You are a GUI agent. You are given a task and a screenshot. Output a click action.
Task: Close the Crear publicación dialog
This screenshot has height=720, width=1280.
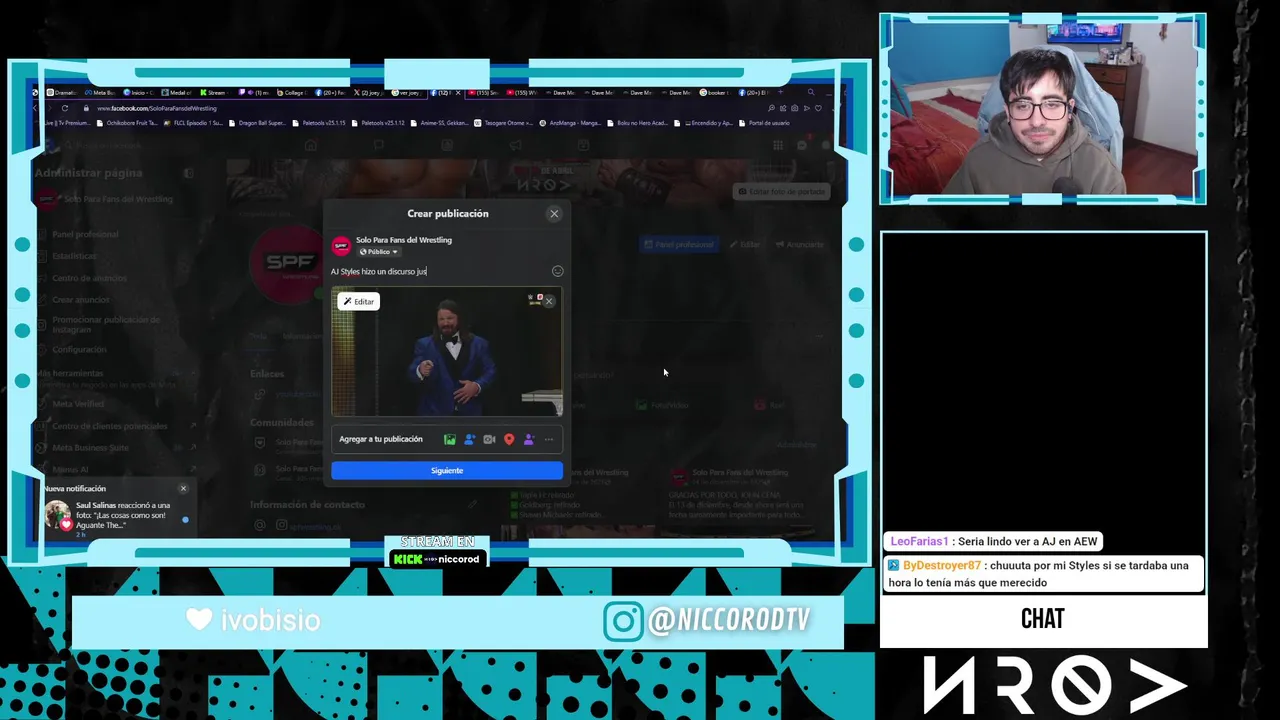tap(554, 214)
